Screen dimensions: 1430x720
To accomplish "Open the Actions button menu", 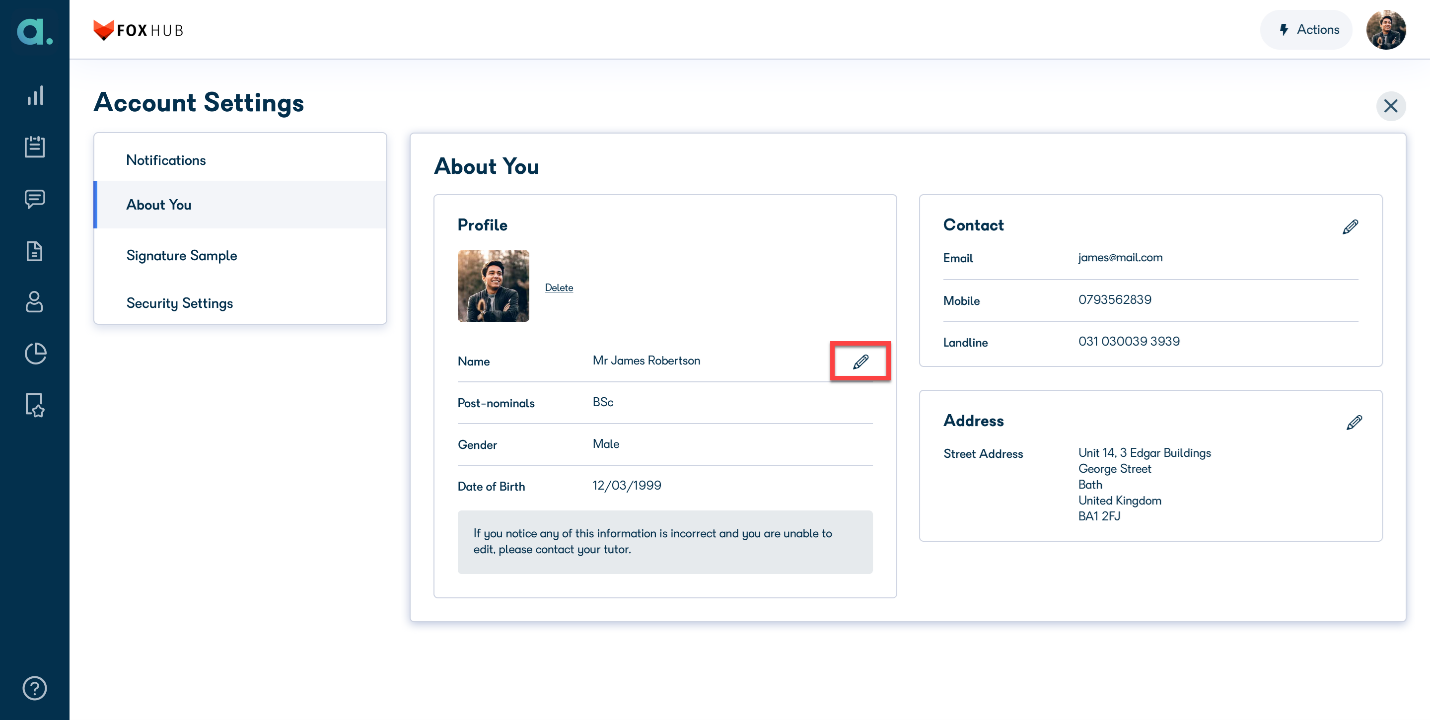I will pyautogui.click(x=1306, y=30).
